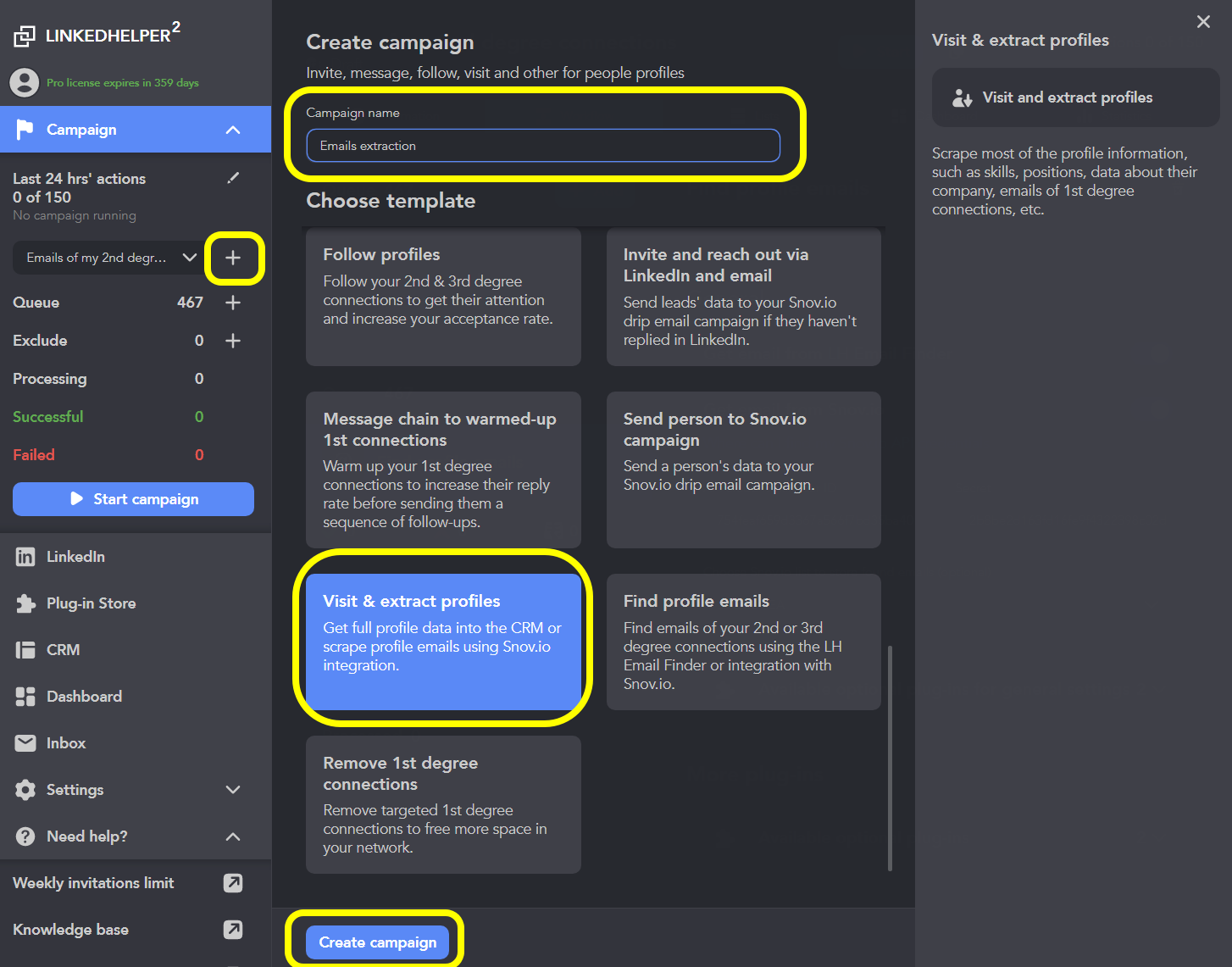This screenshot has width=1232, height=967.
Task: Click the CRM sidebar icon
Action: 25,650
